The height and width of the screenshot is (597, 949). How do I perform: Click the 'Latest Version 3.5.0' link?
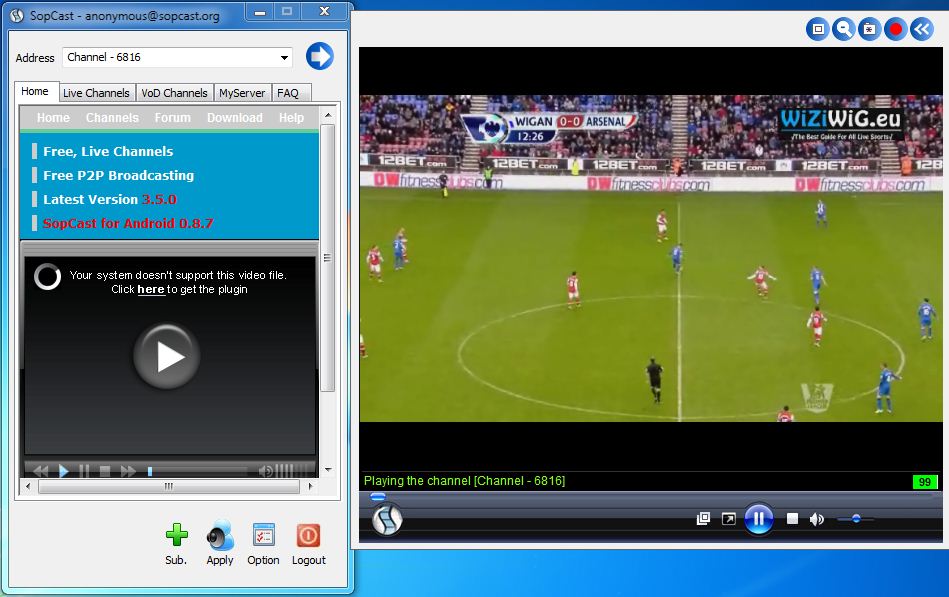click(x=110, y=199)
